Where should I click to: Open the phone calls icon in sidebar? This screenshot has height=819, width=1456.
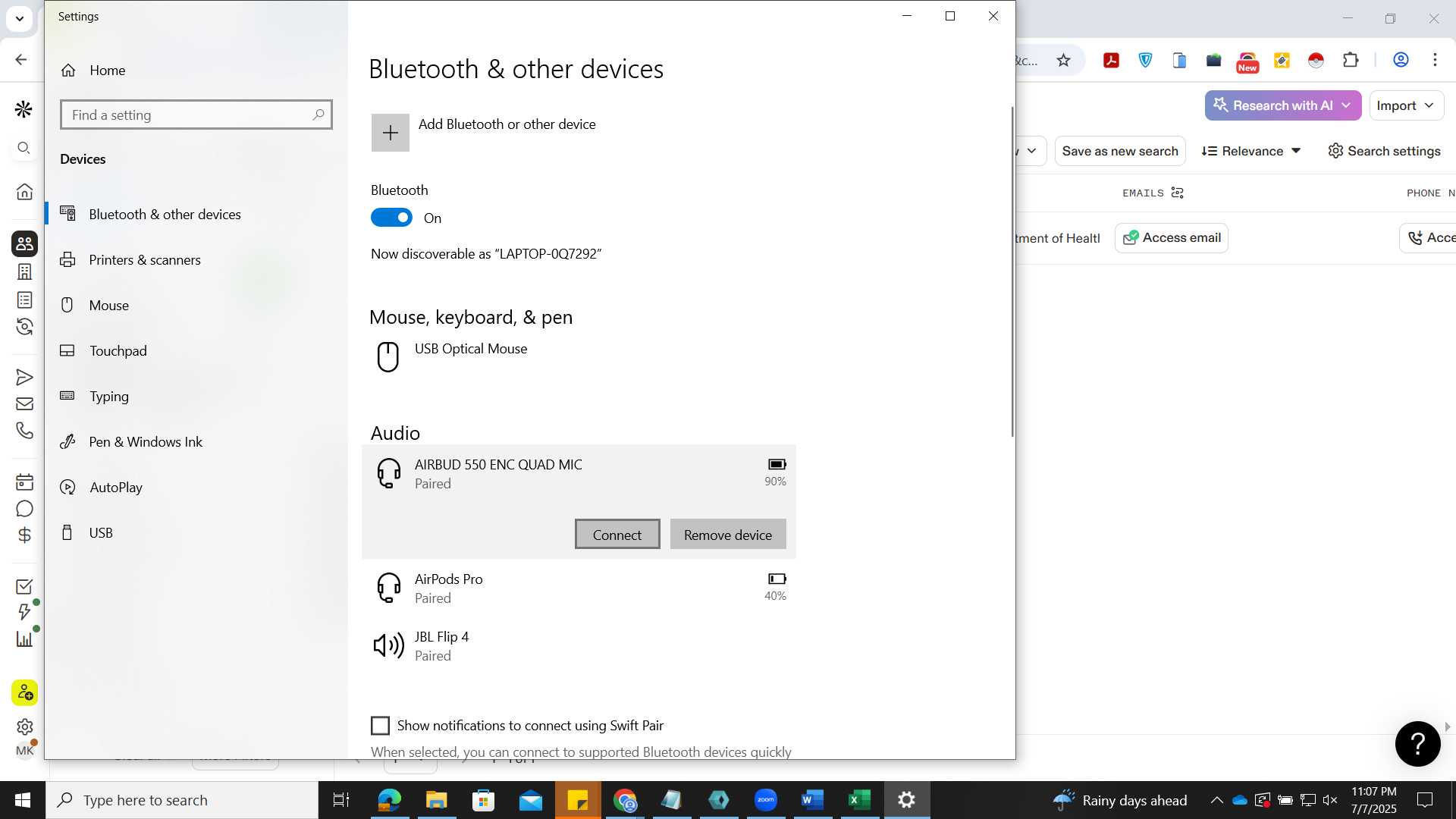click(24, 430)
